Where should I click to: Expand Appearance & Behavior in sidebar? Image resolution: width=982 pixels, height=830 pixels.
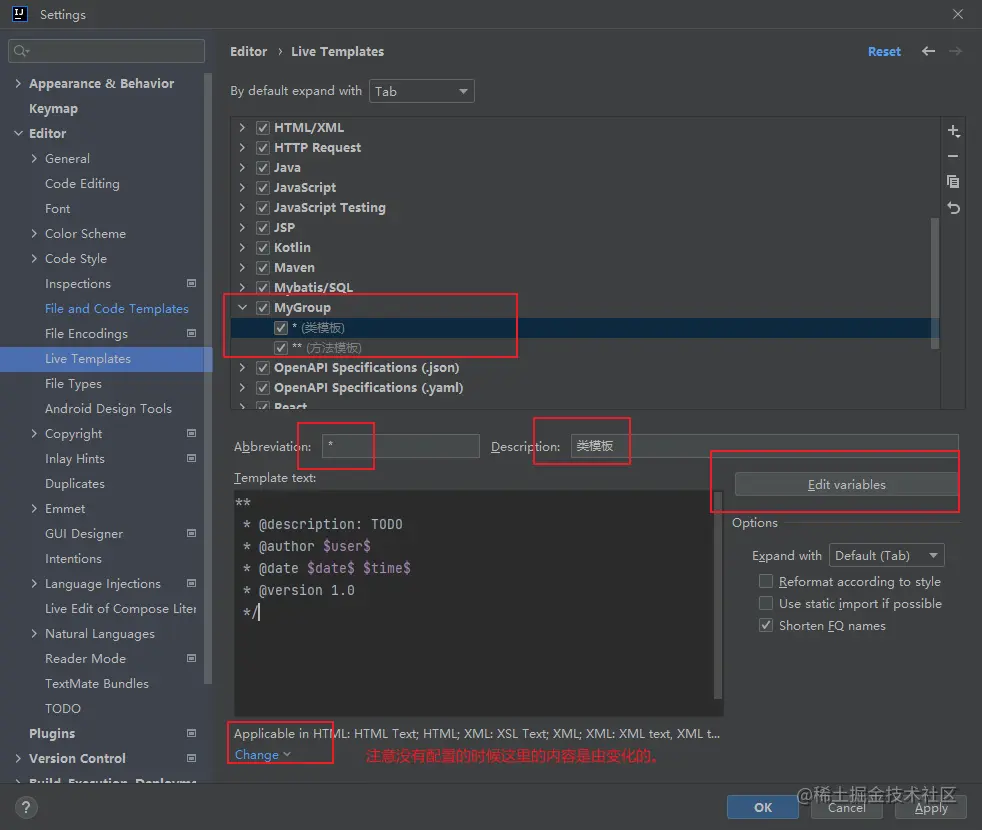pyautogui.click(x=18, y=83)
